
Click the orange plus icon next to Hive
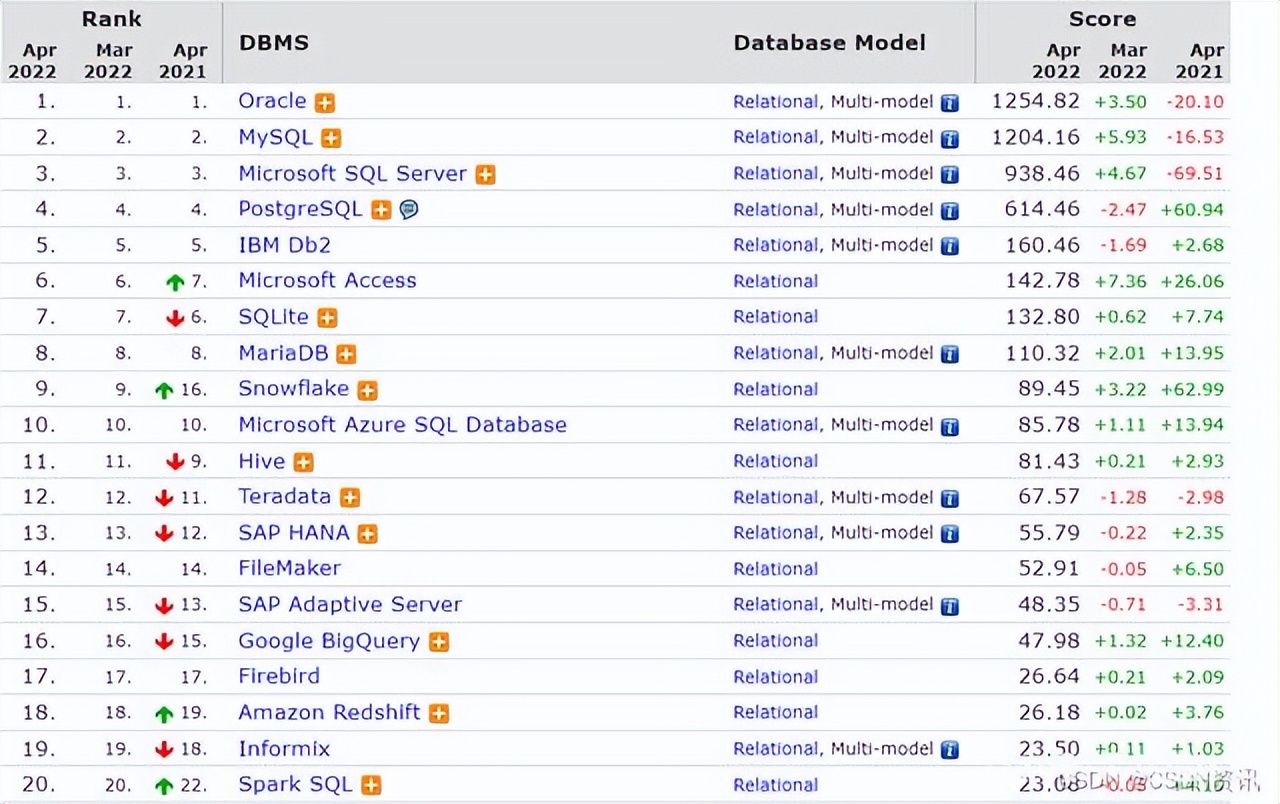click(x=303, y=462)
